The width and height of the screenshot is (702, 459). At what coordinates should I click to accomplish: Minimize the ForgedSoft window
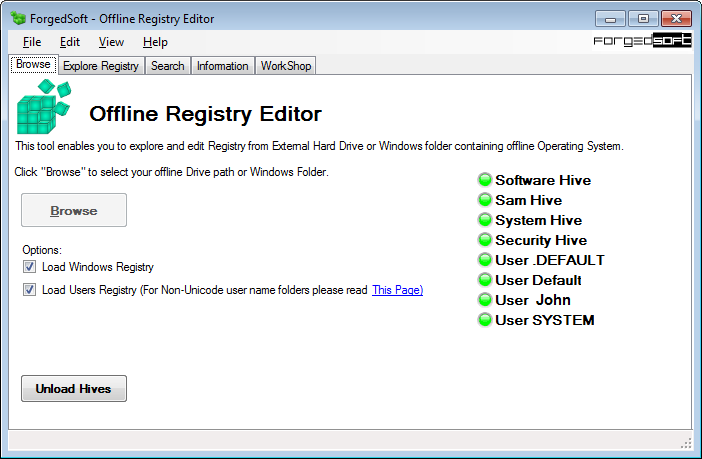(610, 19)
